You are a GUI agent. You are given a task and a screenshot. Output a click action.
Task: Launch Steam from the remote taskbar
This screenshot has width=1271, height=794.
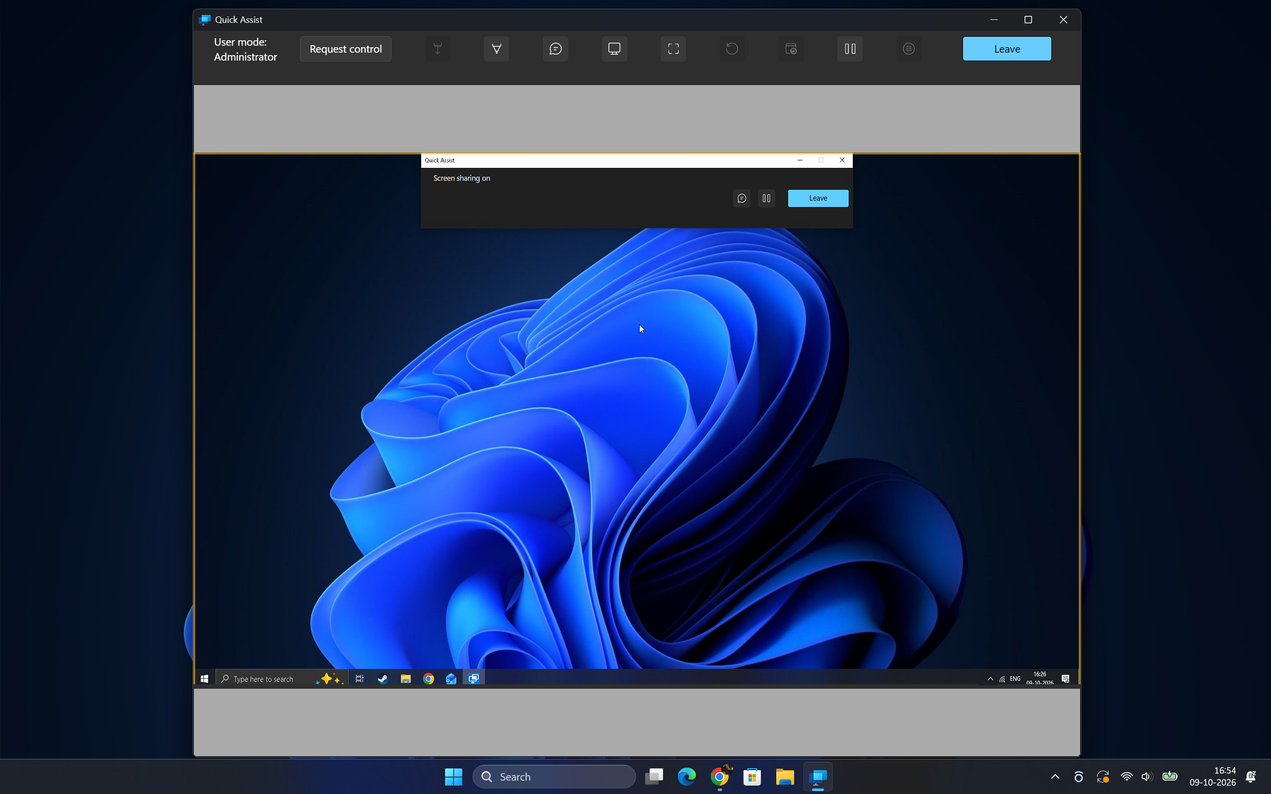(x=382, y=679)
